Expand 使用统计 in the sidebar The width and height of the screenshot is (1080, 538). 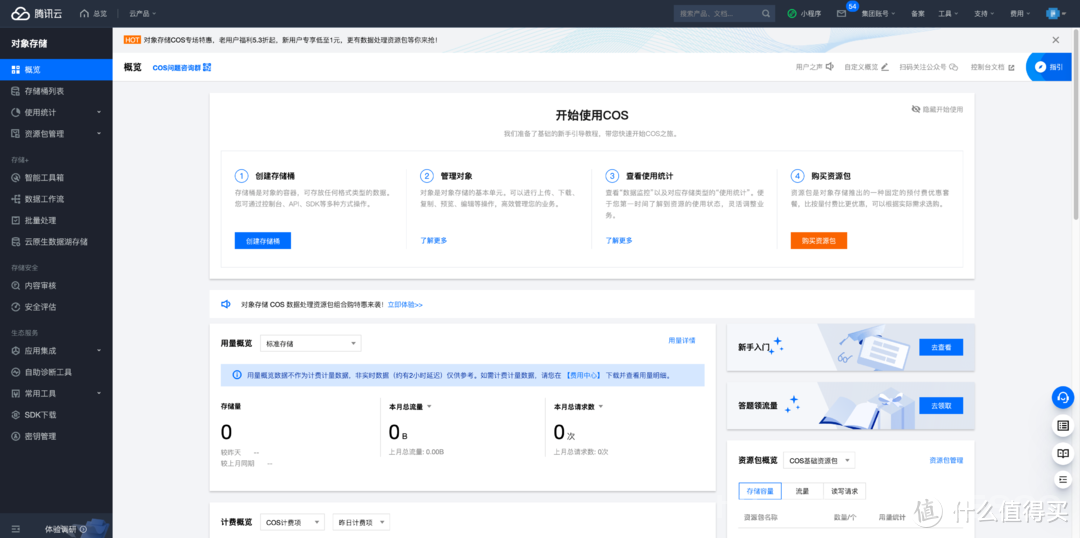pyautogui.click(x=56, y=112)
